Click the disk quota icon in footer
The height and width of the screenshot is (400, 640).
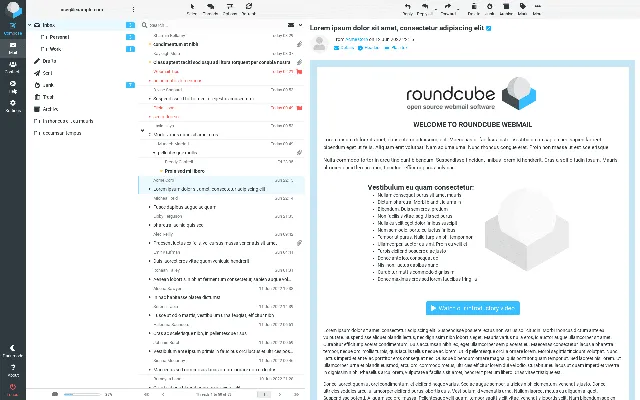[x=55, y=394]
